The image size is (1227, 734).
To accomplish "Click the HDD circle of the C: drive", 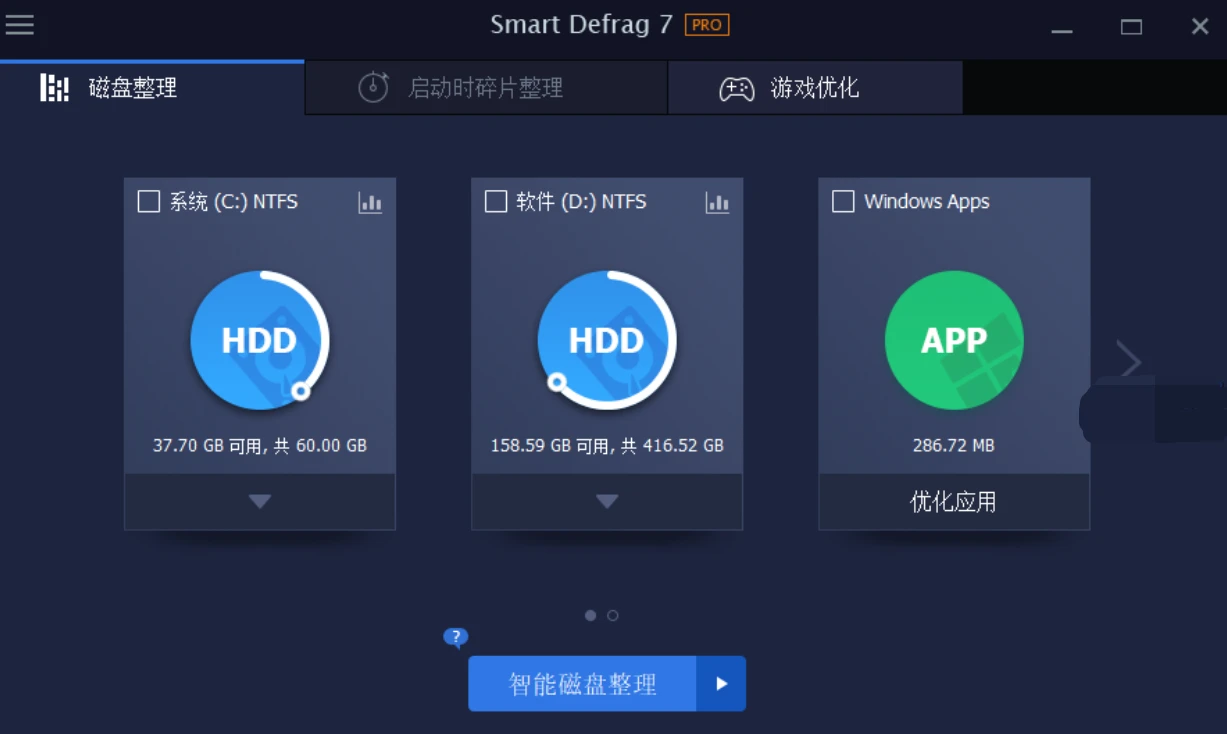I will (x=260, y=340).
